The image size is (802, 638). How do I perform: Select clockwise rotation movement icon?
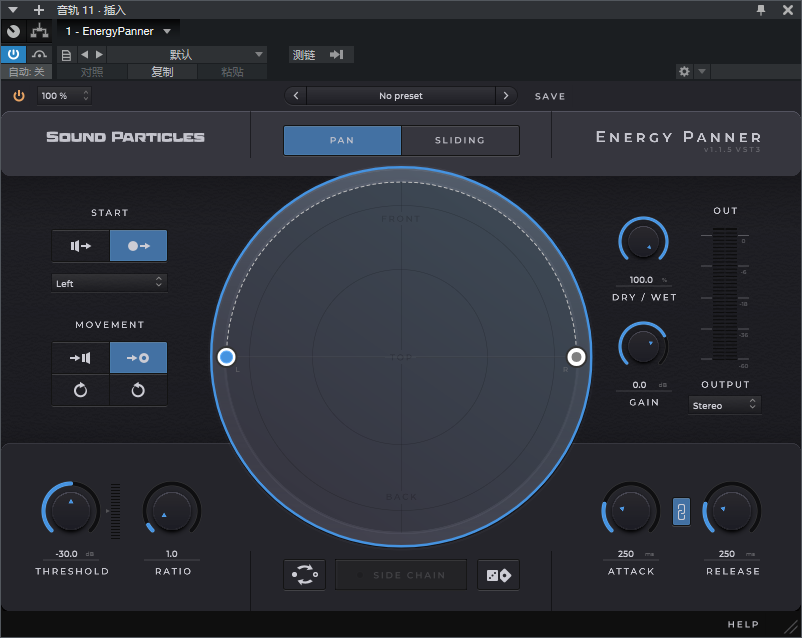tap(81, 391)
